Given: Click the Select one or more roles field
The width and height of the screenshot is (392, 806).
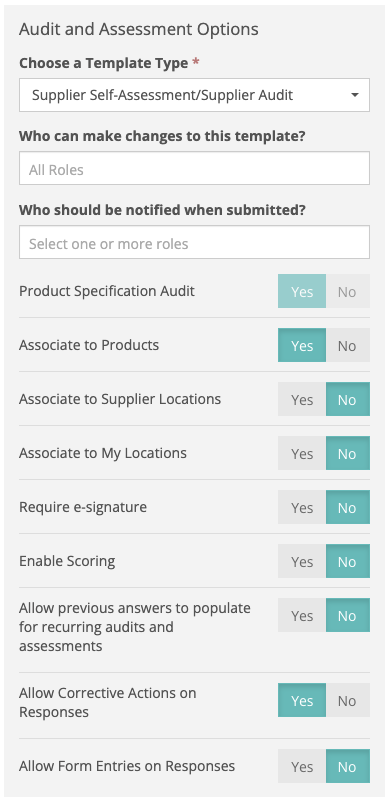Looking at the screenshot, I should tap(194, 242).
